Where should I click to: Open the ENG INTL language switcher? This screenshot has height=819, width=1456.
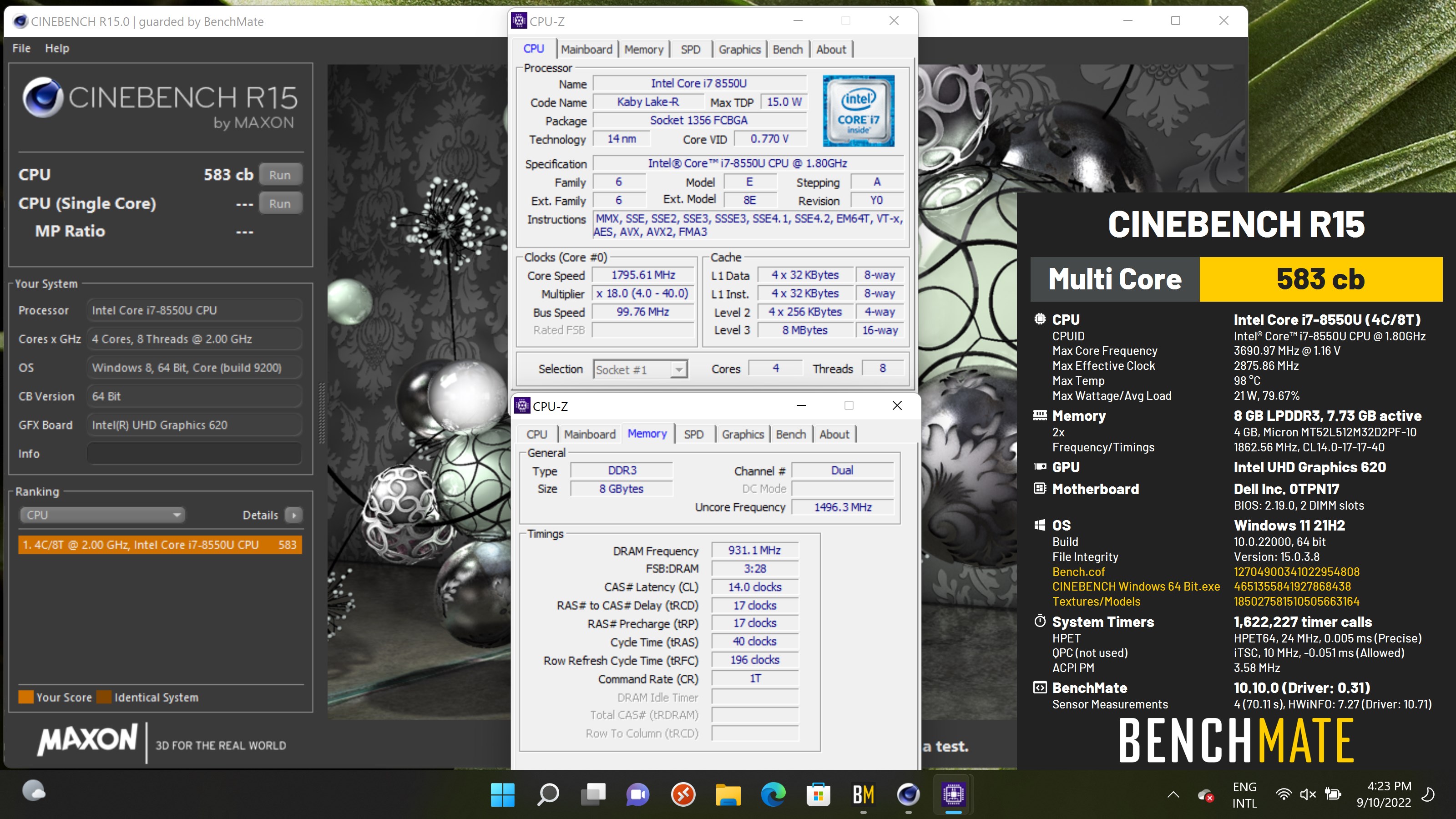1244,795
